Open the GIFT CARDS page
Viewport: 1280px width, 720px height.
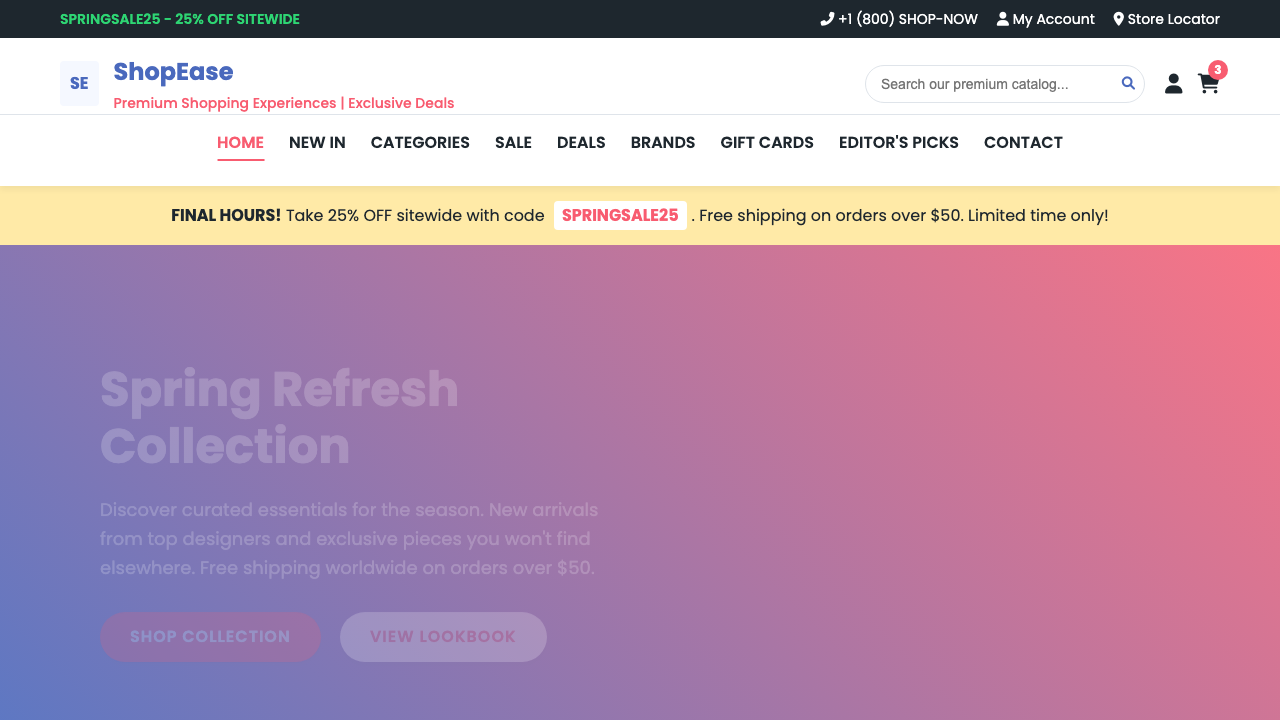[x=767, y=143]
